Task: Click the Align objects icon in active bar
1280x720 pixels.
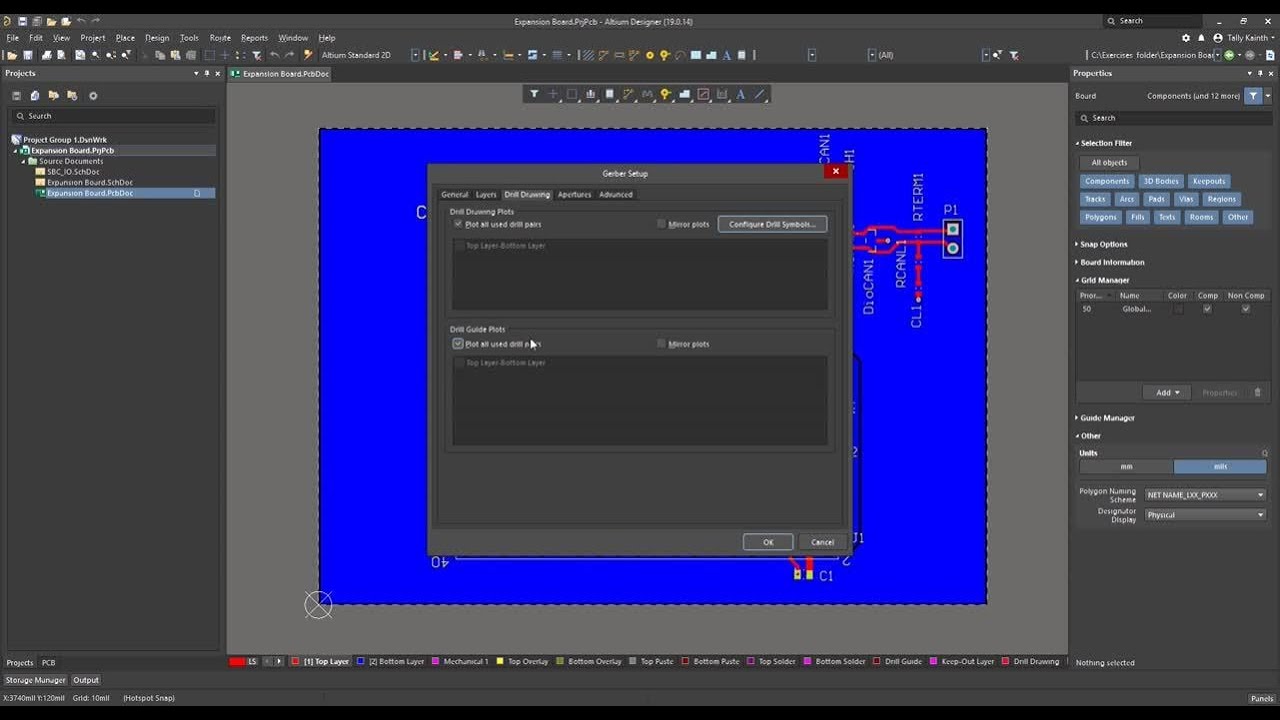Action: click(591, 94)
